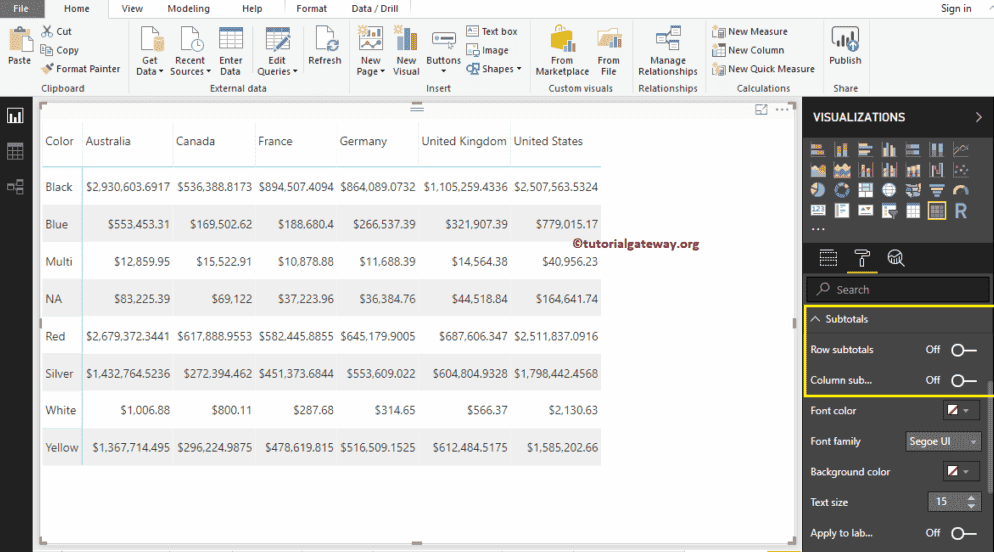Open the File menu

[x=21, y=9]
